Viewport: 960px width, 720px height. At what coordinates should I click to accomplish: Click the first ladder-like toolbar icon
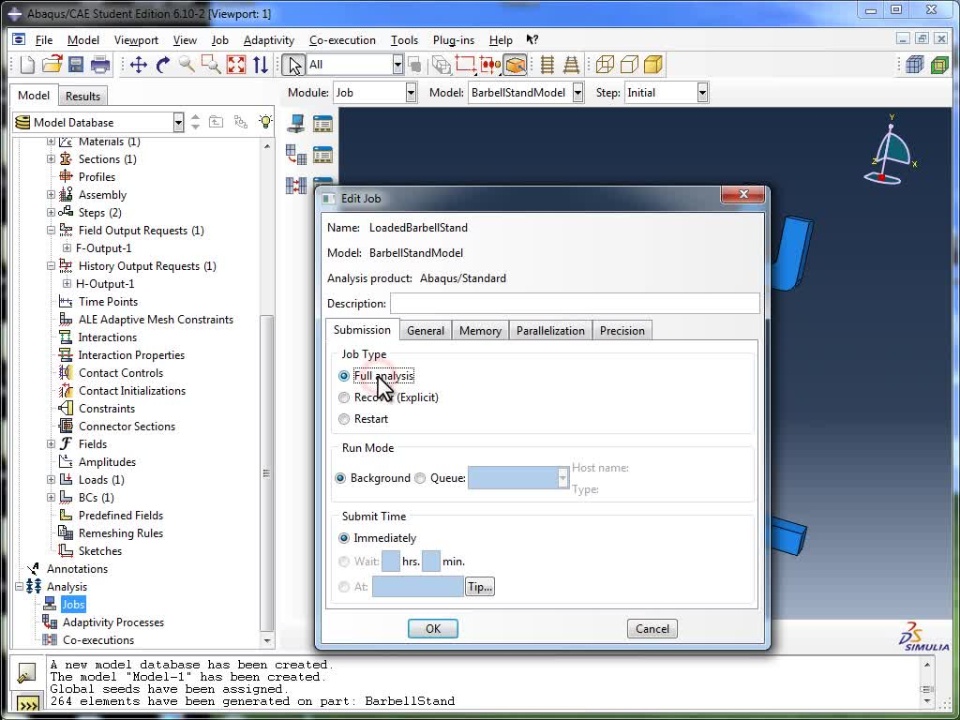tap(547, 64)
